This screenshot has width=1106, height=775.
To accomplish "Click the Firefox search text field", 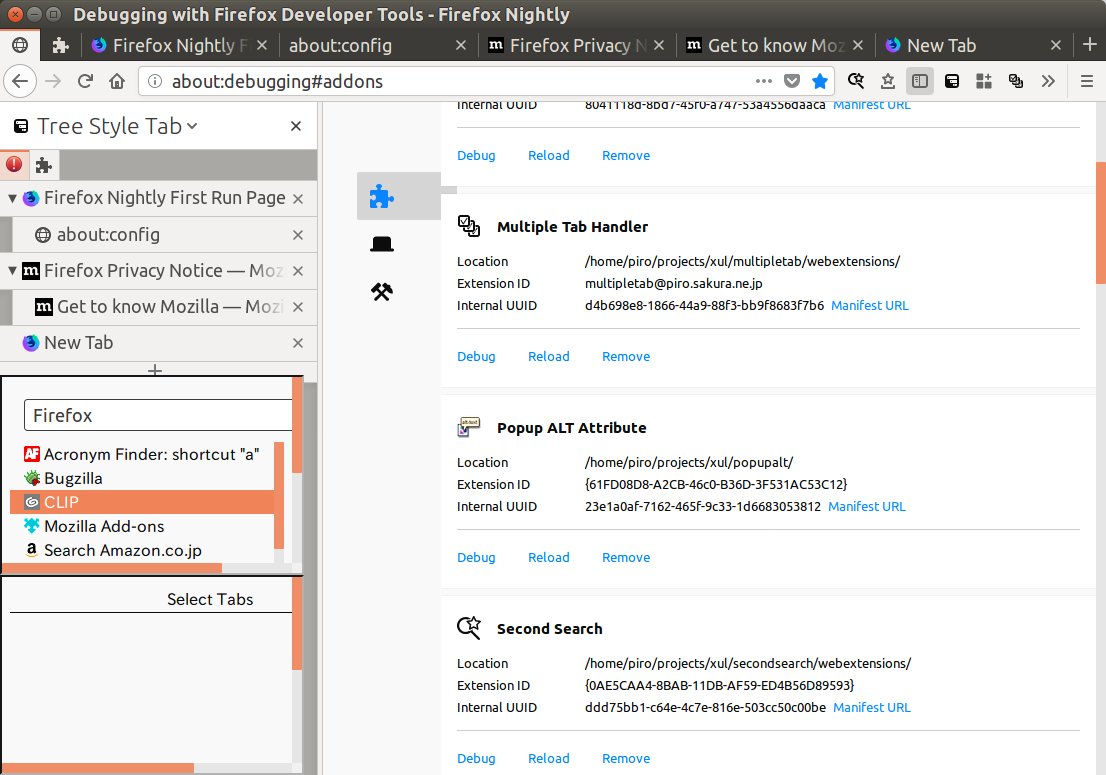I will [158, 415].
